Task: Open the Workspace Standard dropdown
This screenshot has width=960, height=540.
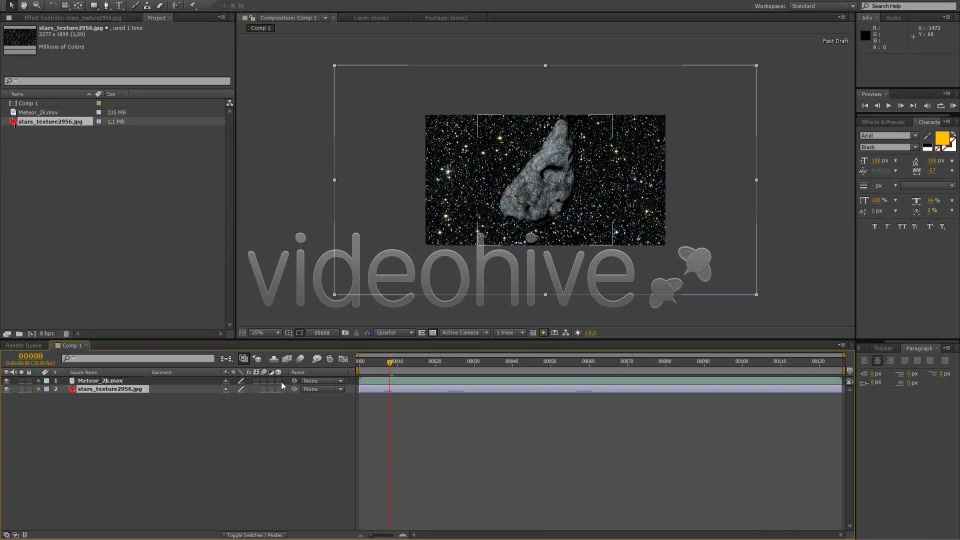Action: click(822, 6)
